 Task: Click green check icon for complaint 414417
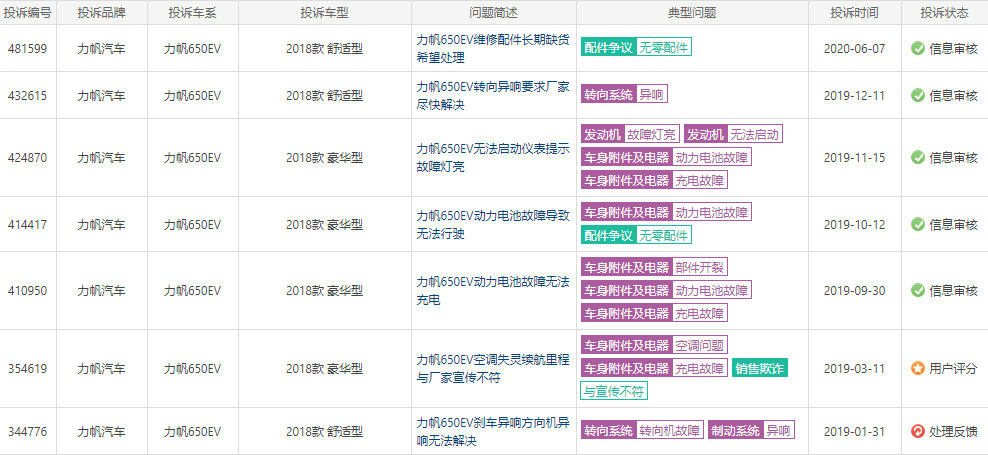(x=917, y=224)
